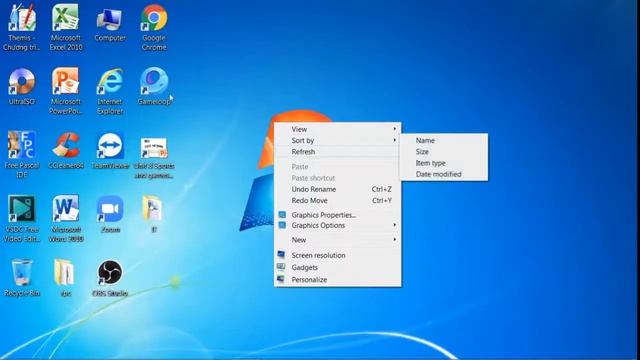Expand the New submenu in context menu

[338, 240]
